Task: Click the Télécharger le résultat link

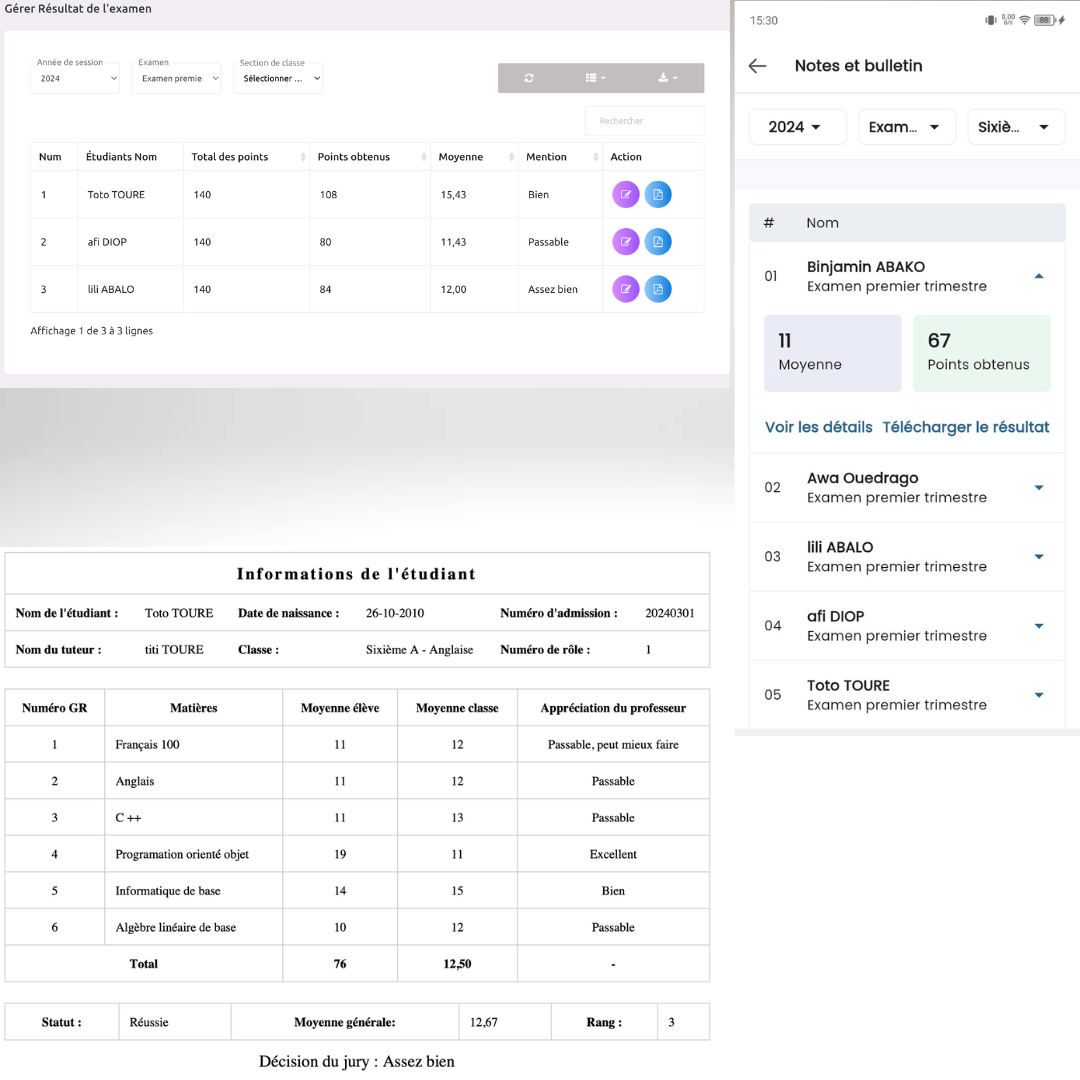Action: (965, 427)
